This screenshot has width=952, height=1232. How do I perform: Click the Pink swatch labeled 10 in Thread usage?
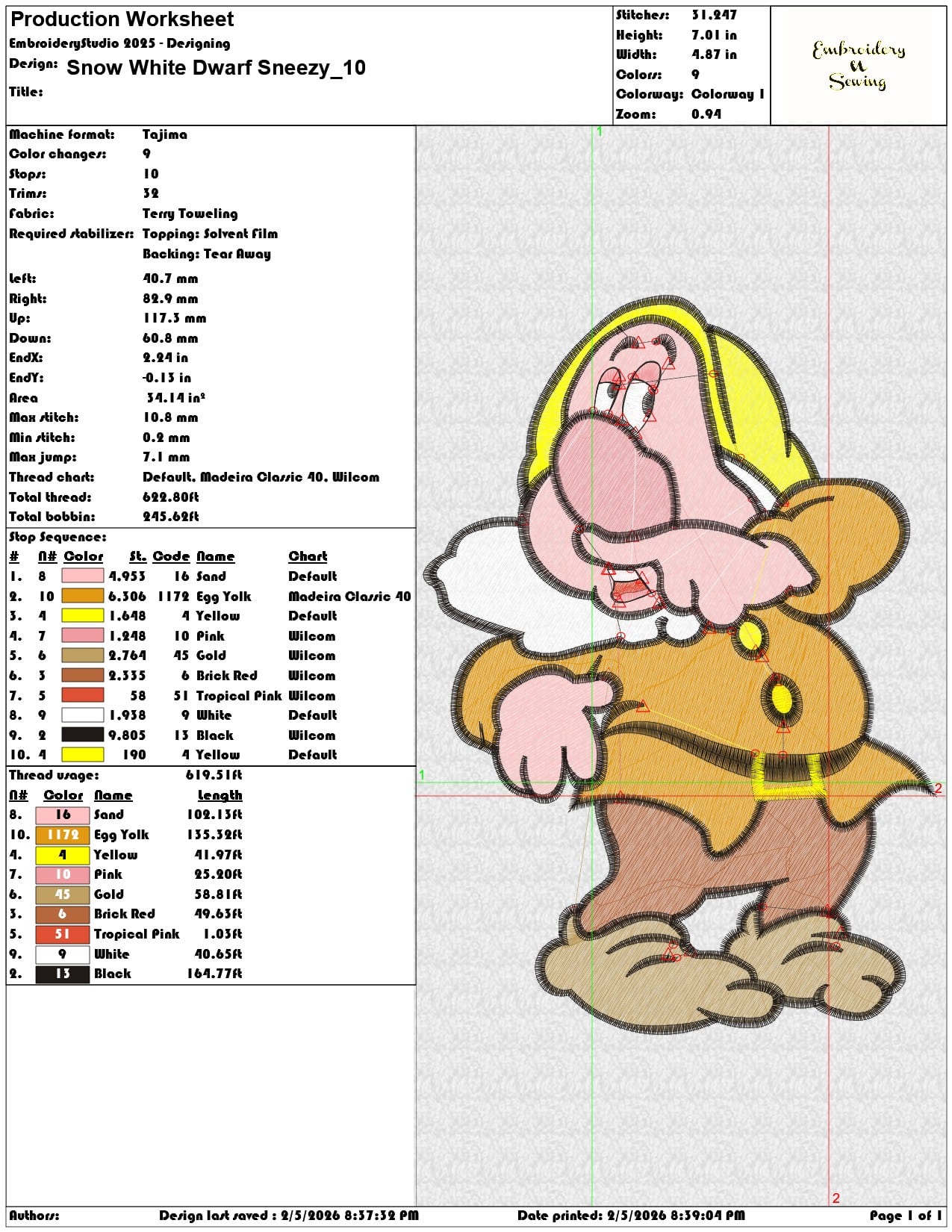pos(62,874)
